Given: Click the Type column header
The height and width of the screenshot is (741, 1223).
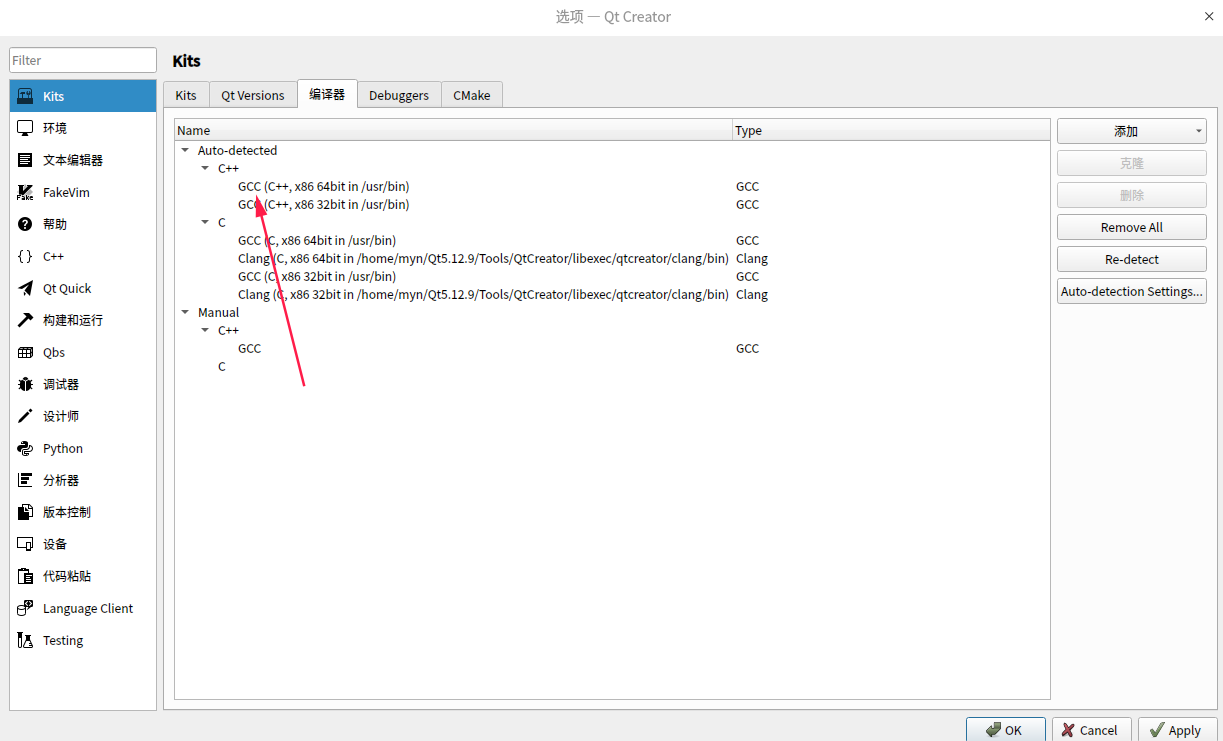Looking at the screenshot, I should point(891,130).
